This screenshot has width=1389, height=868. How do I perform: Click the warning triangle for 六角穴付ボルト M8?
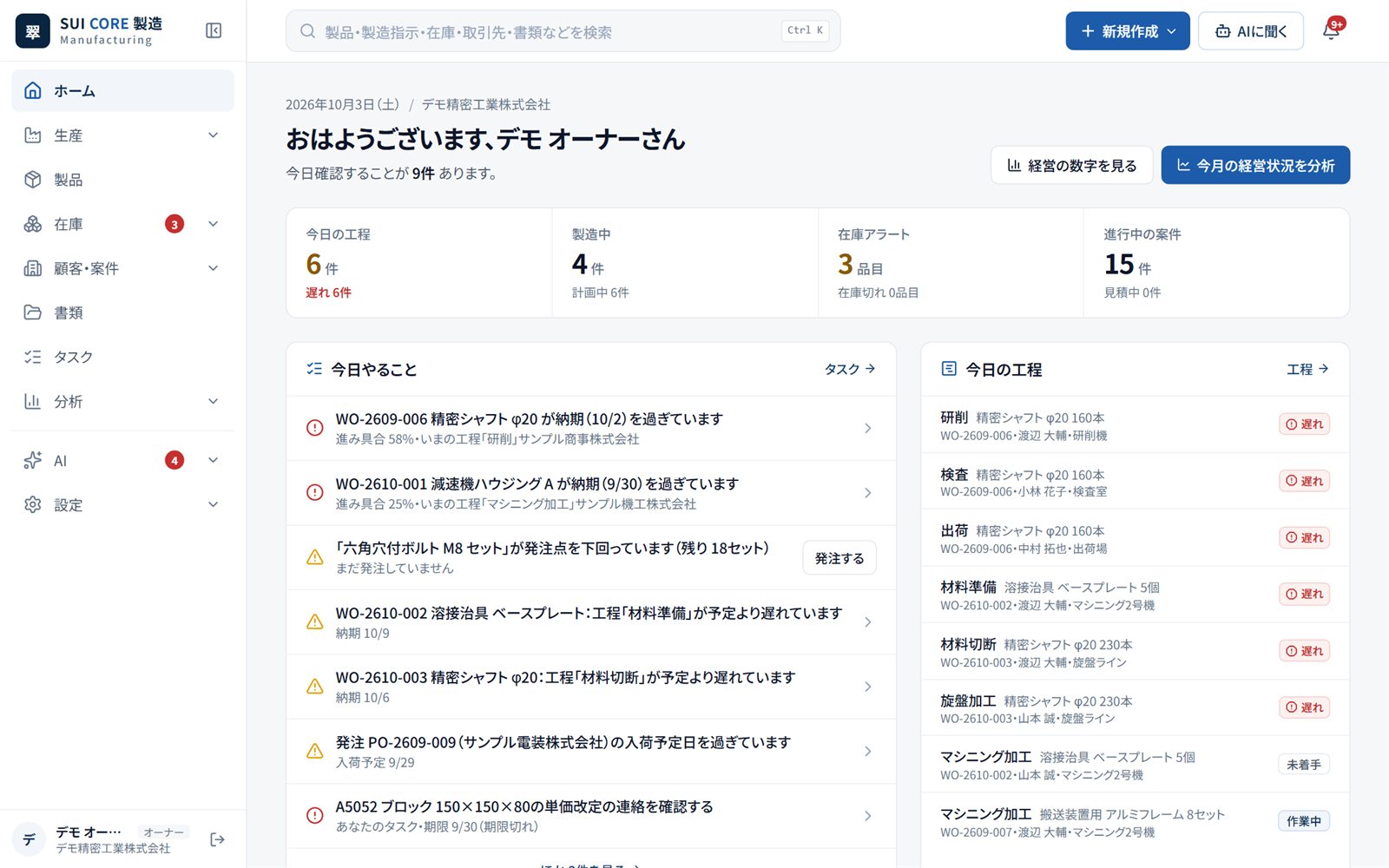[x=315, y=557]
